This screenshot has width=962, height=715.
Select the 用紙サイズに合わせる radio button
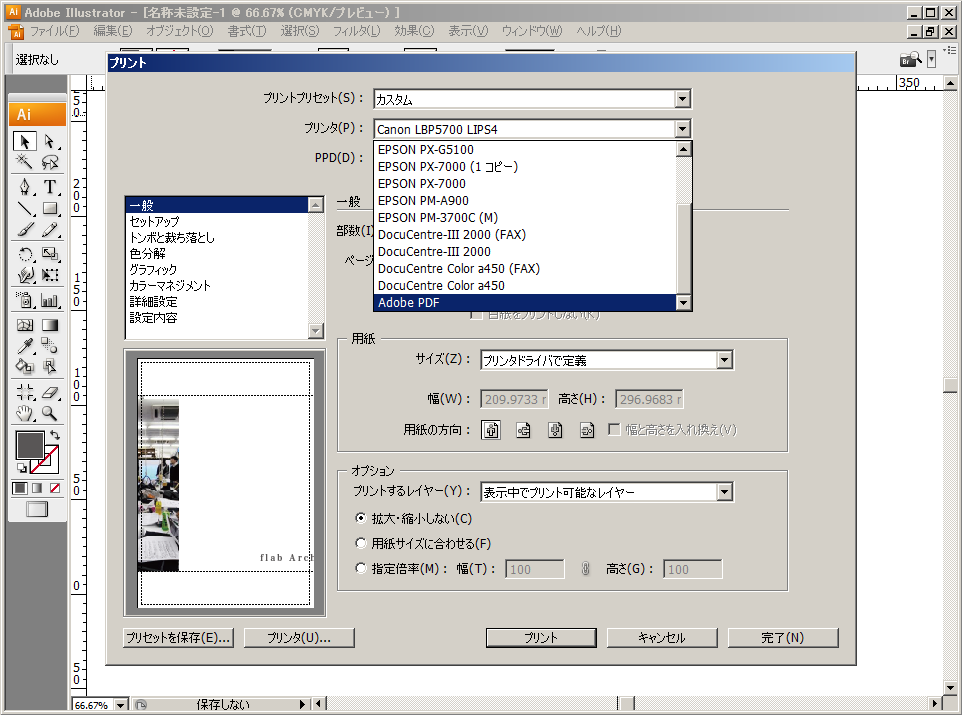[362, 544]
